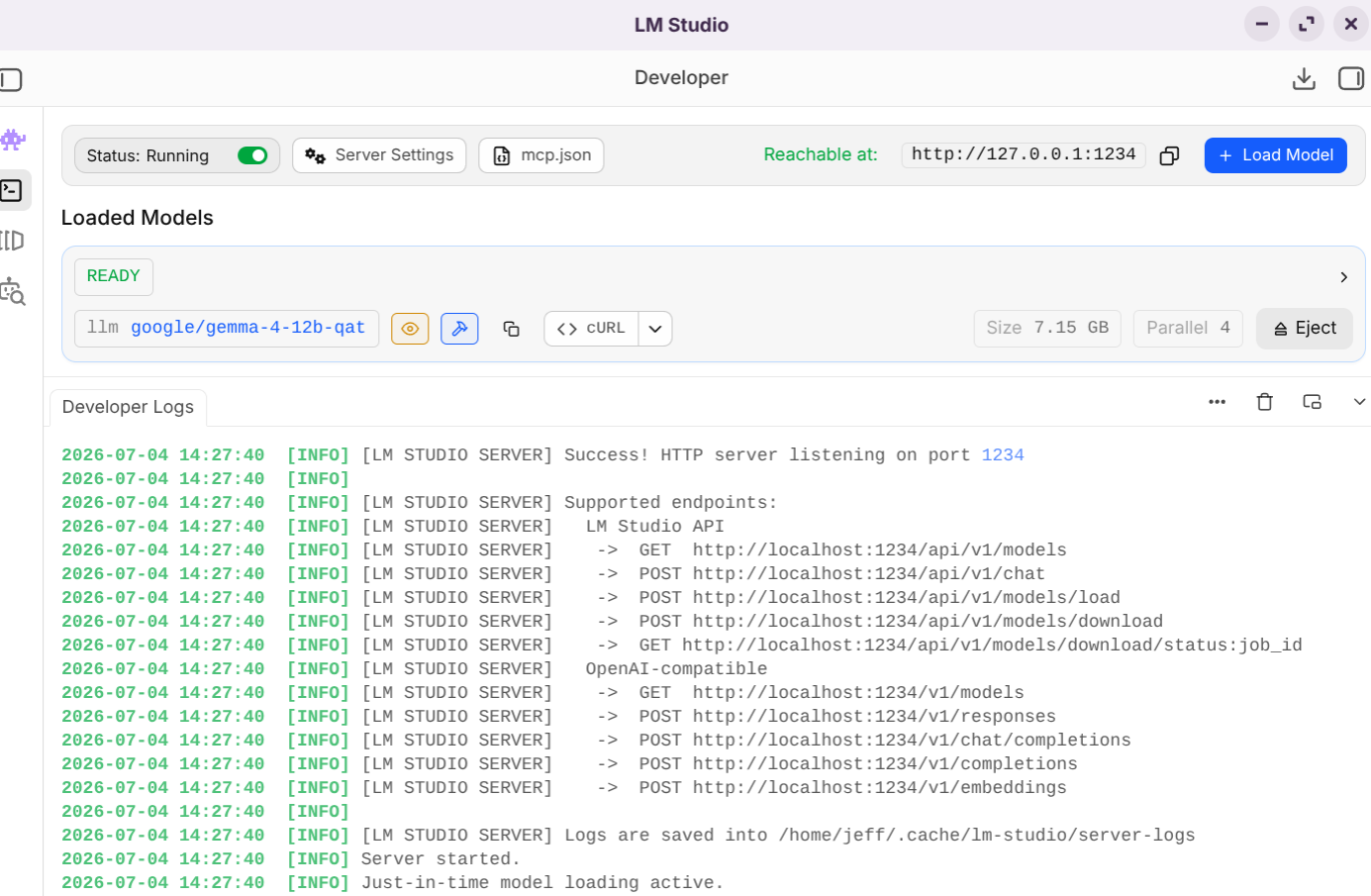Select the Developer terminal sidebar icon
1371x896 pixels.
click(x=12, y=190)
